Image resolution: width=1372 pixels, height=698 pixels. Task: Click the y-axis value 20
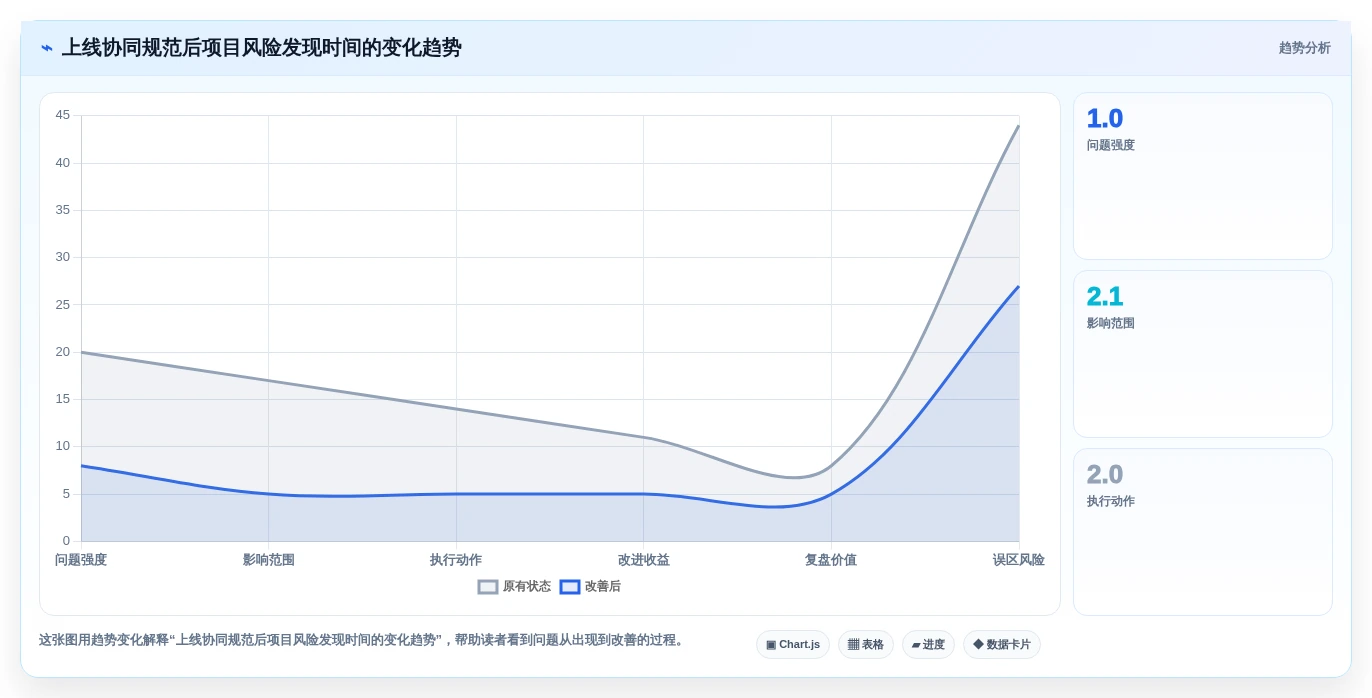(63, 352)
